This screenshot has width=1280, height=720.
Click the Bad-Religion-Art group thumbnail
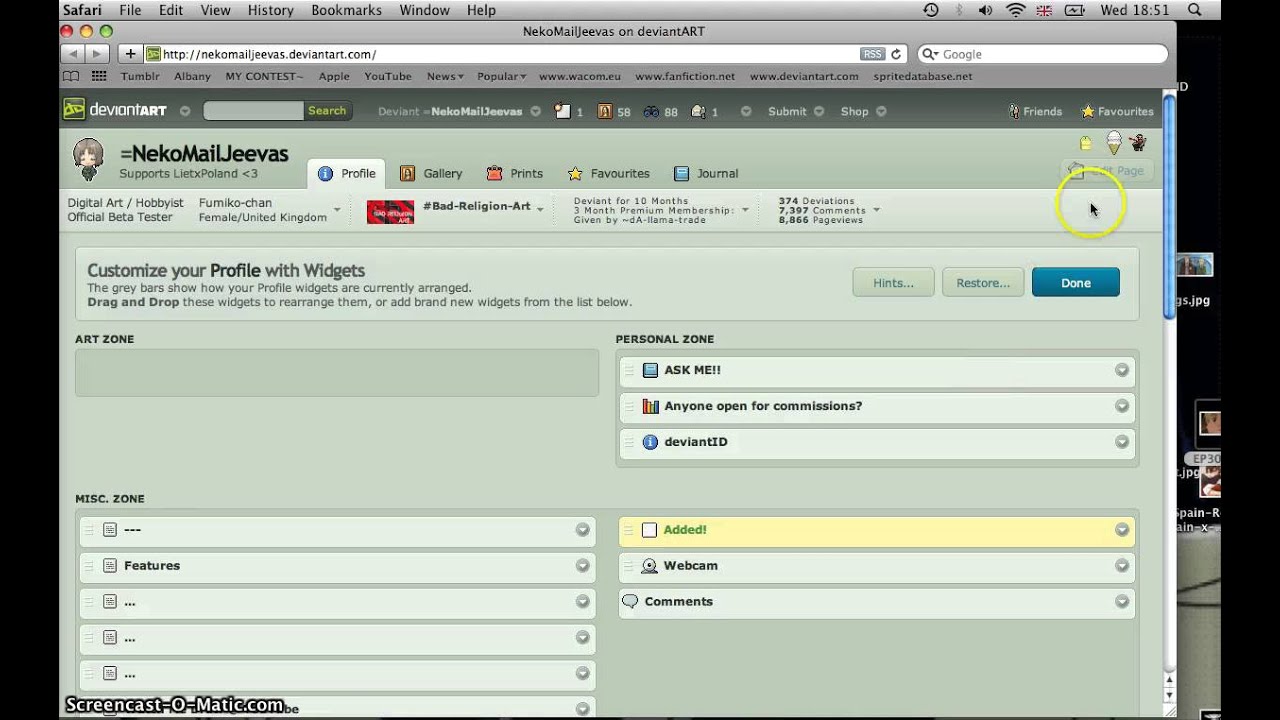tap(390, 212)
